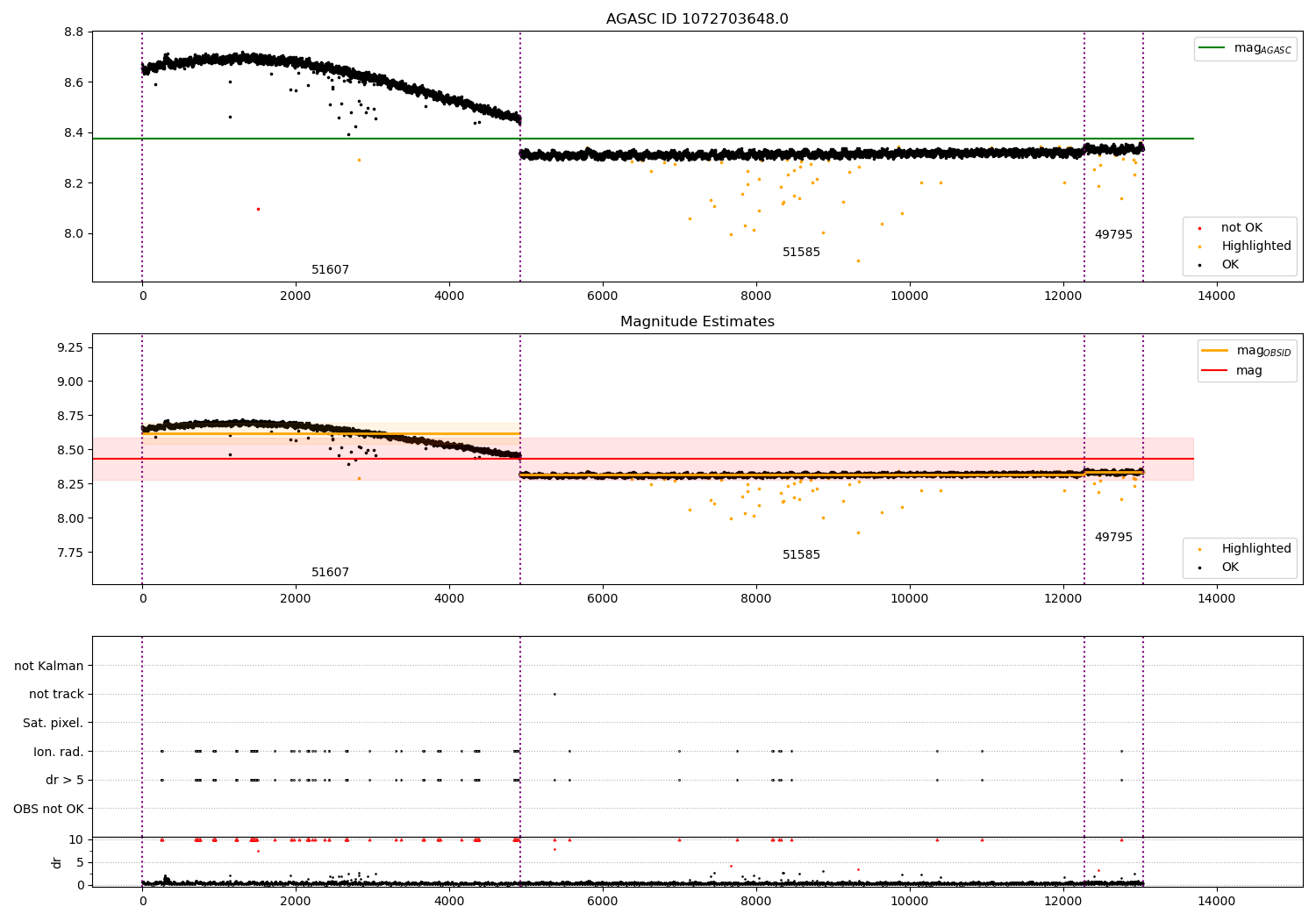Click the 'OBS not OK' axis label
1316x921 pixels.
point(48,809)
